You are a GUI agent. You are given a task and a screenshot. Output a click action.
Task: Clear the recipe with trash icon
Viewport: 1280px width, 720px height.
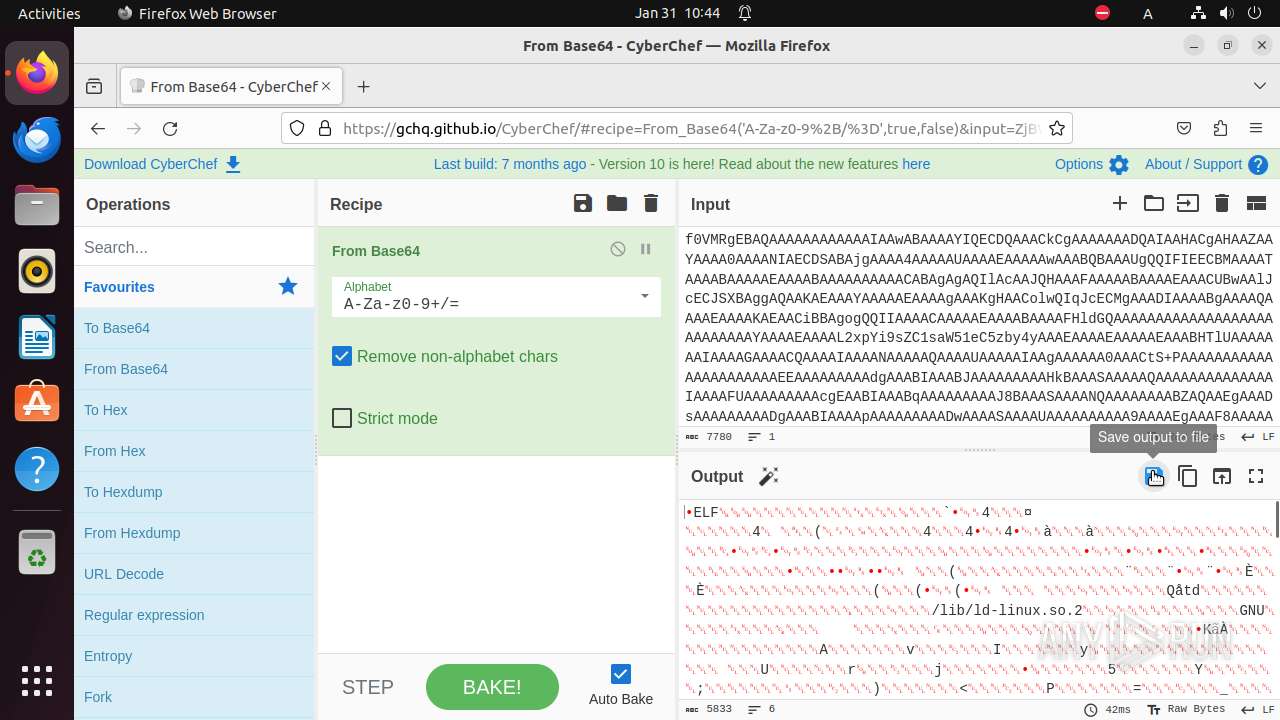click(x=651, y=204)
